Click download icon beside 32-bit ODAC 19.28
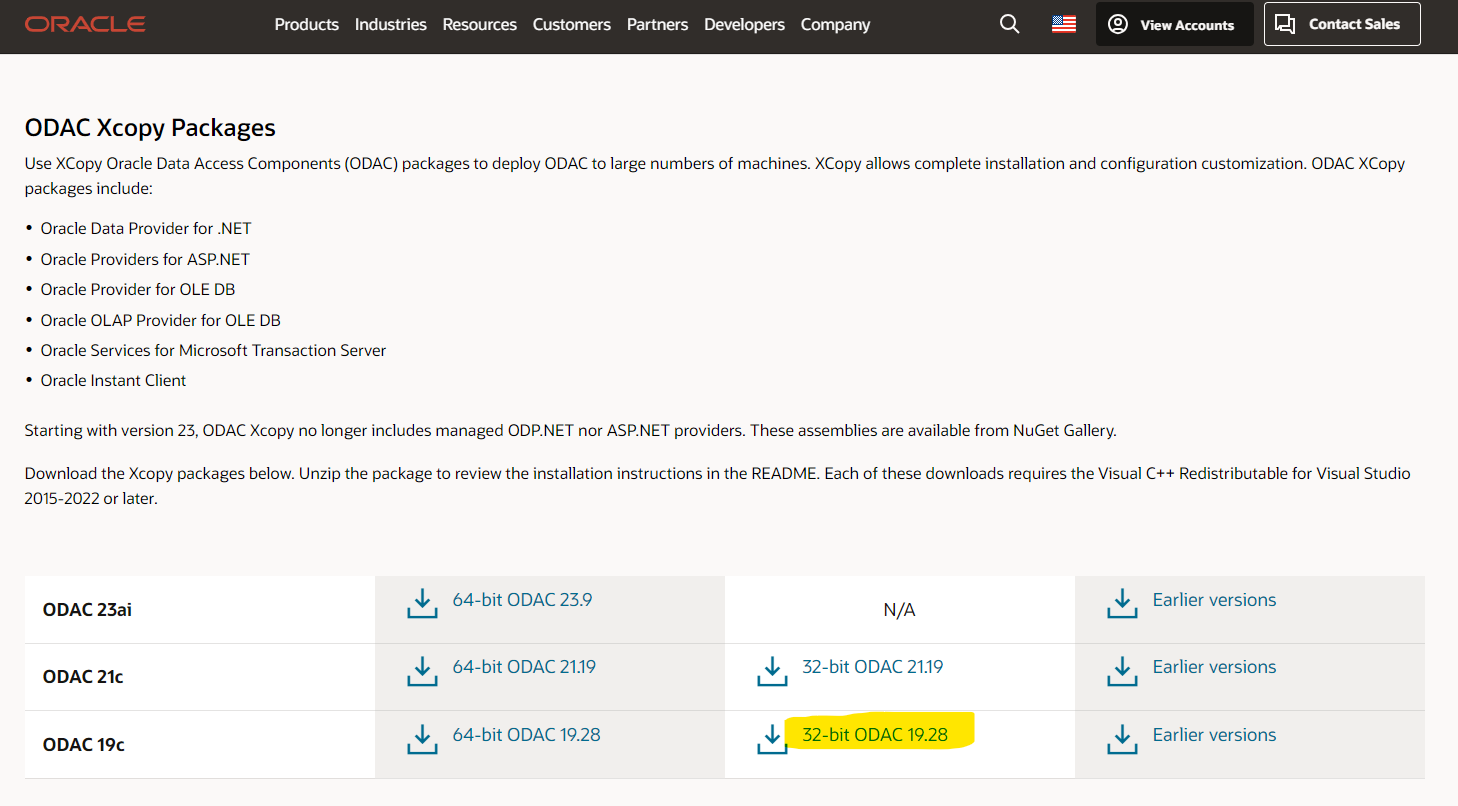The height and width of the screenshot is (806, 1458). tap(772, 738)
